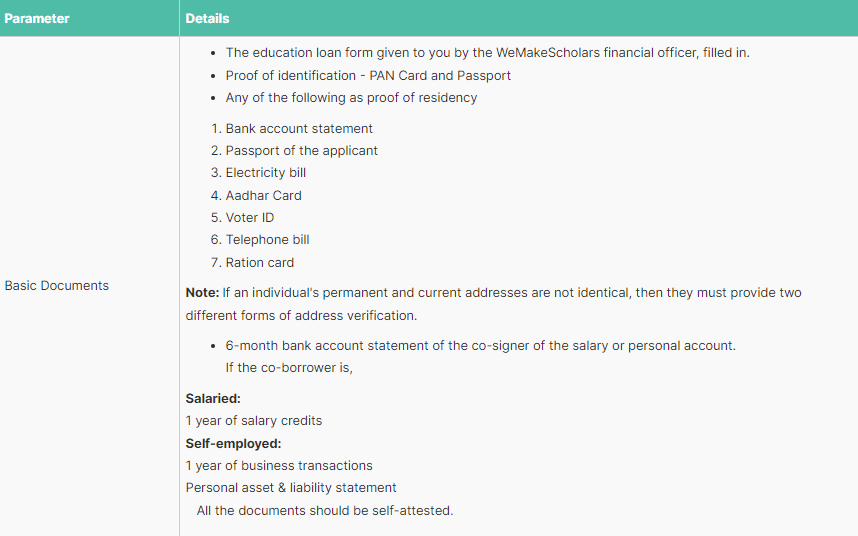Click the bold Note: label
This screenshot has height=536, width=858.
tap(202, 293)
